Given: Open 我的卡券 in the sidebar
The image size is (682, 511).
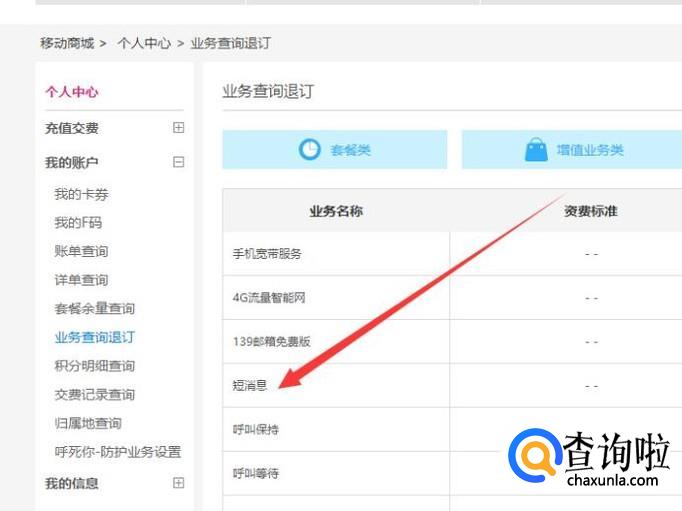Looking at the screenshot, I should (81, 194).
